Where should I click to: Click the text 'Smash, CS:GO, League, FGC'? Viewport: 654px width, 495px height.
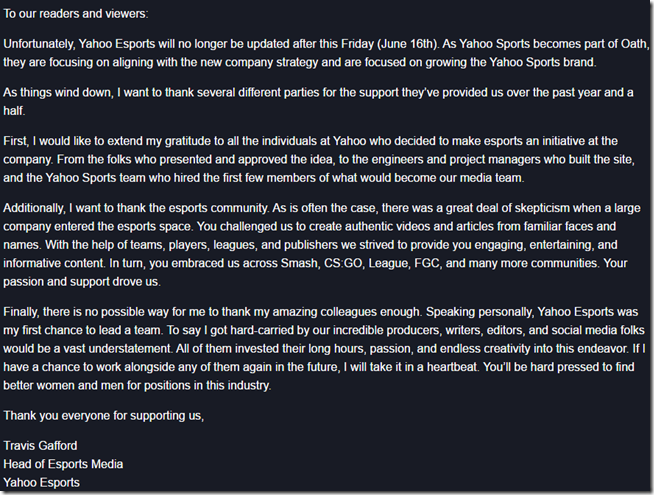point(360,263)
